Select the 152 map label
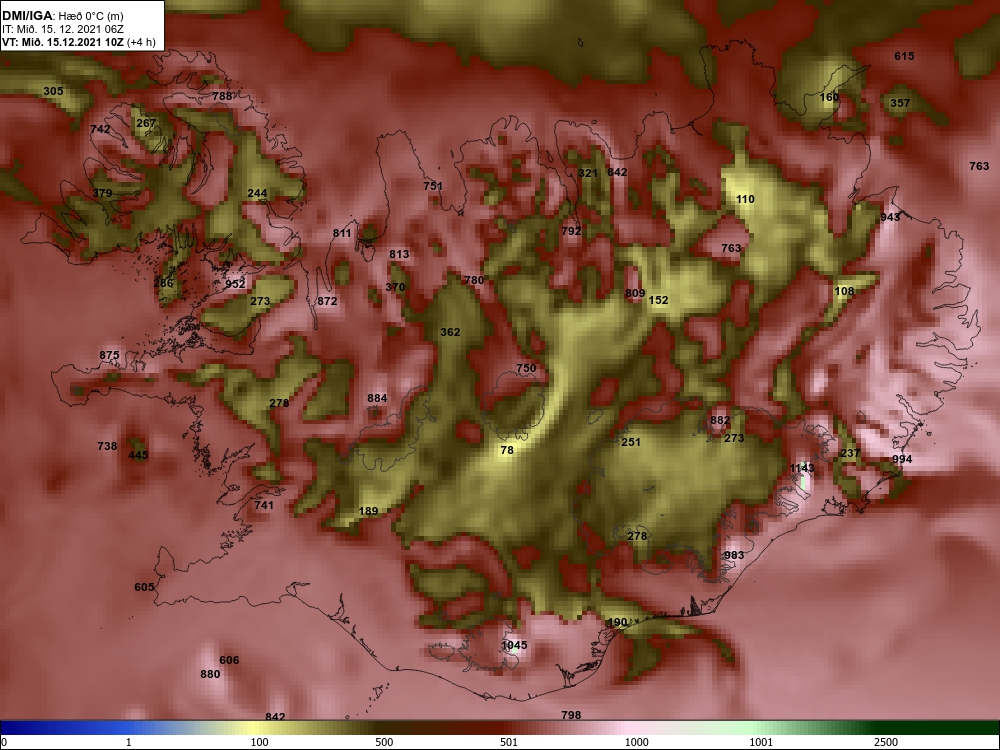This screenshot has width=1000, height=750. tap(658, 300)
